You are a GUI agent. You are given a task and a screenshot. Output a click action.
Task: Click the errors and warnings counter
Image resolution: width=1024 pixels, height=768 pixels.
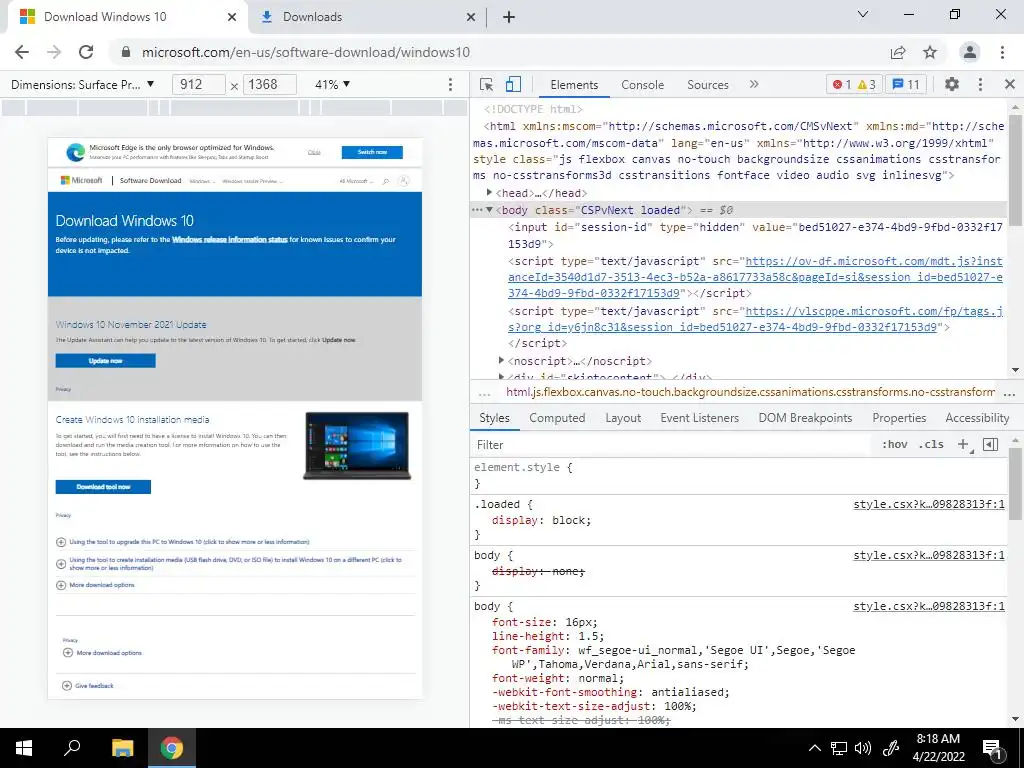pyautogui.click(x=854, y=84)
